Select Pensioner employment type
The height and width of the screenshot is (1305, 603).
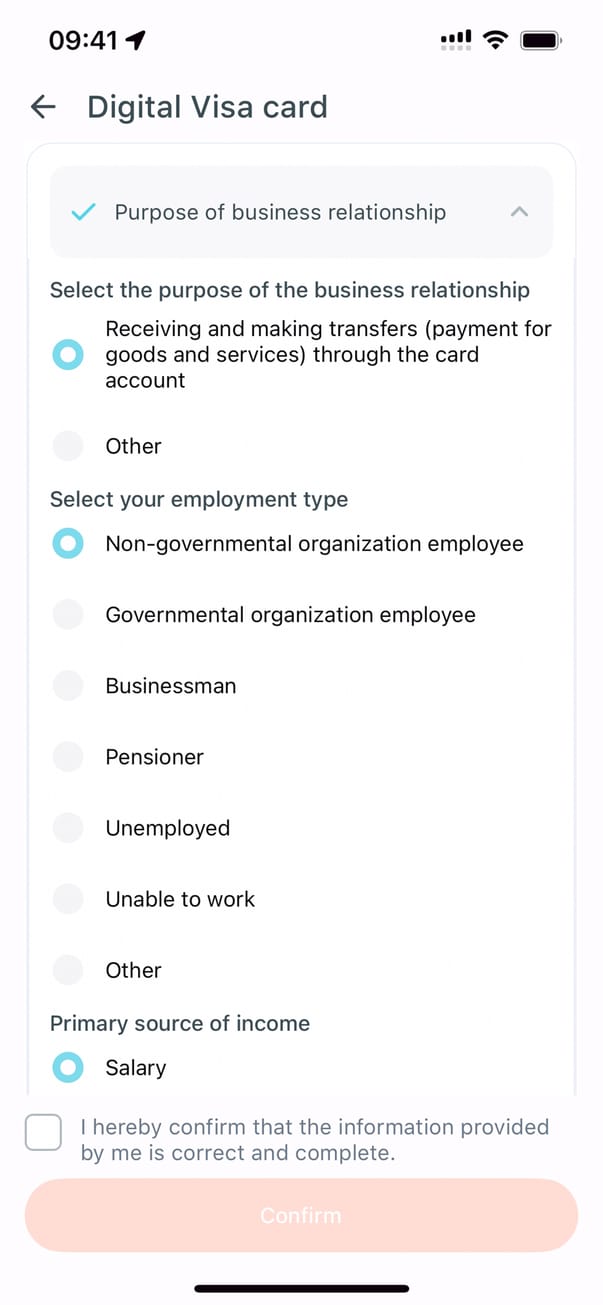68,757
